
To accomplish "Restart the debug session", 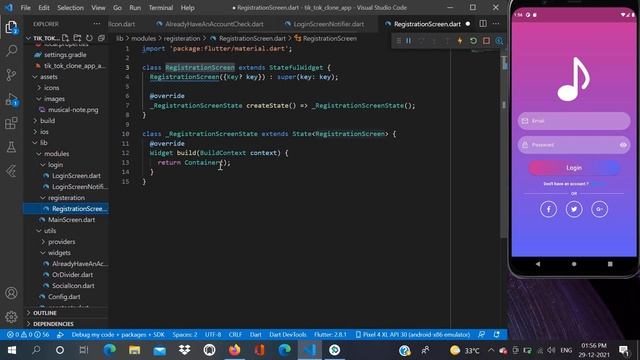I will pos(473,41).
